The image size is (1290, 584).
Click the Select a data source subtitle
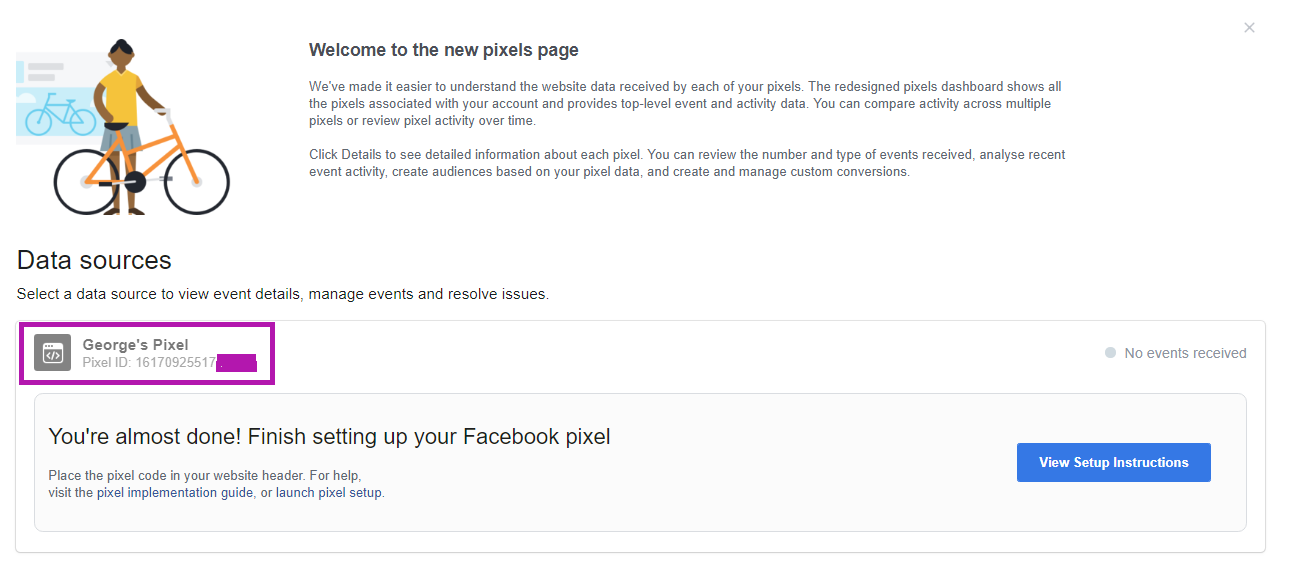[x=283, y=295]
